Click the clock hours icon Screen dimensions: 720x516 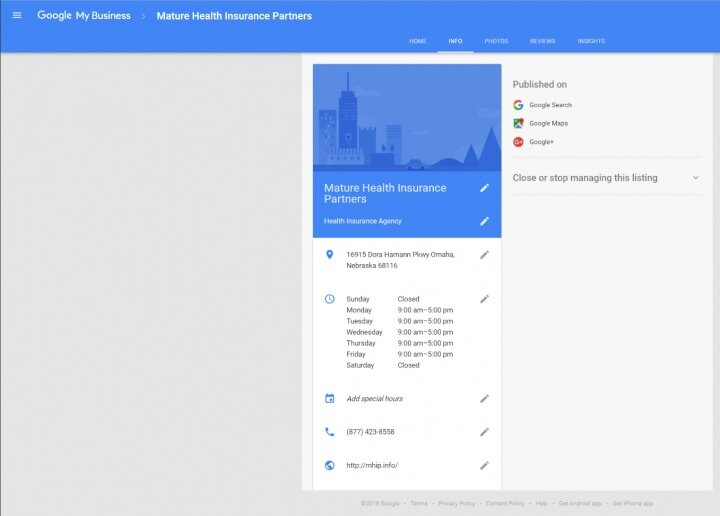[x=330, y=299]
